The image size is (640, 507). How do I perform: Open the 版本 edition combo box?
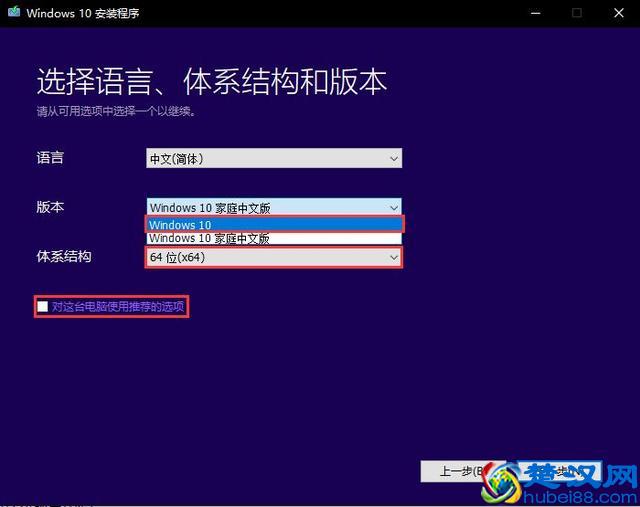pyautogui.click(x=274, y=207)
